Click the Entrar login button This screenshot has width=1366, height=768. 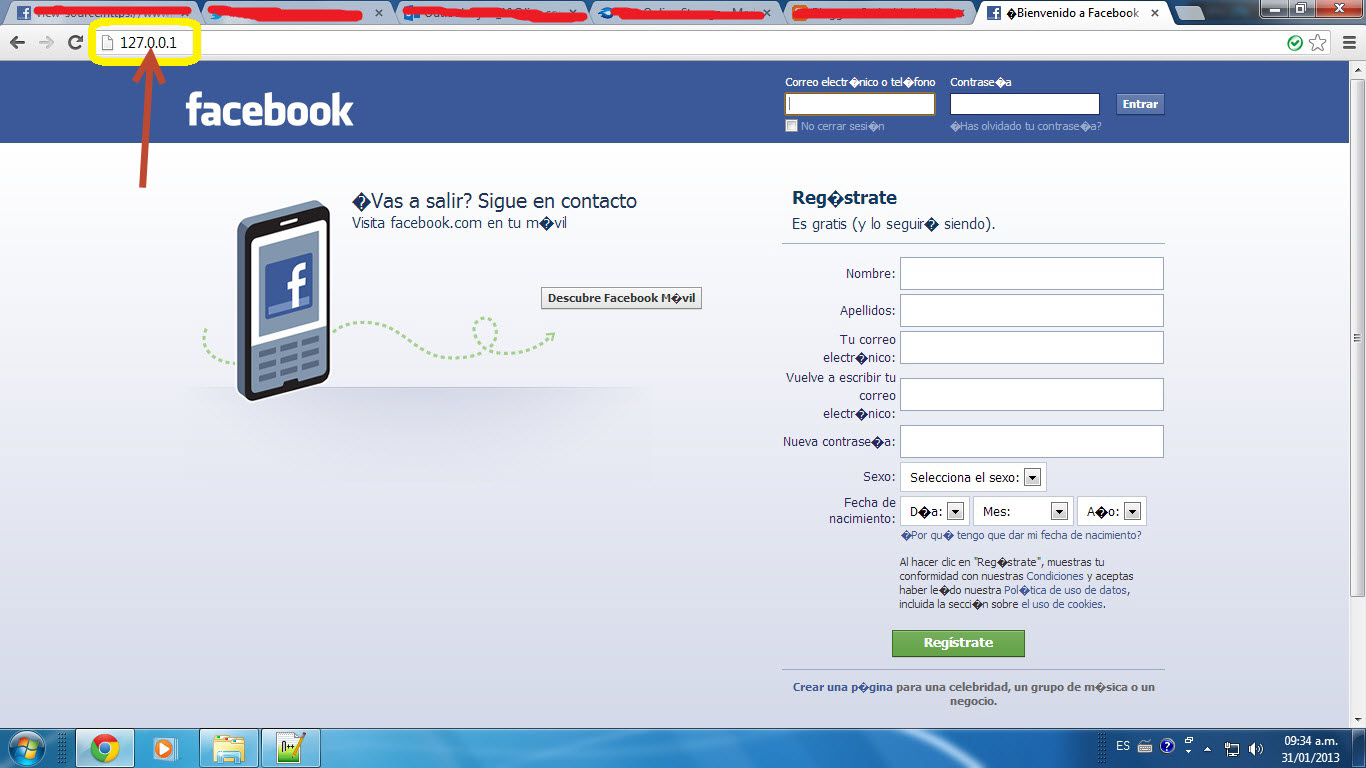(1140, 104)
